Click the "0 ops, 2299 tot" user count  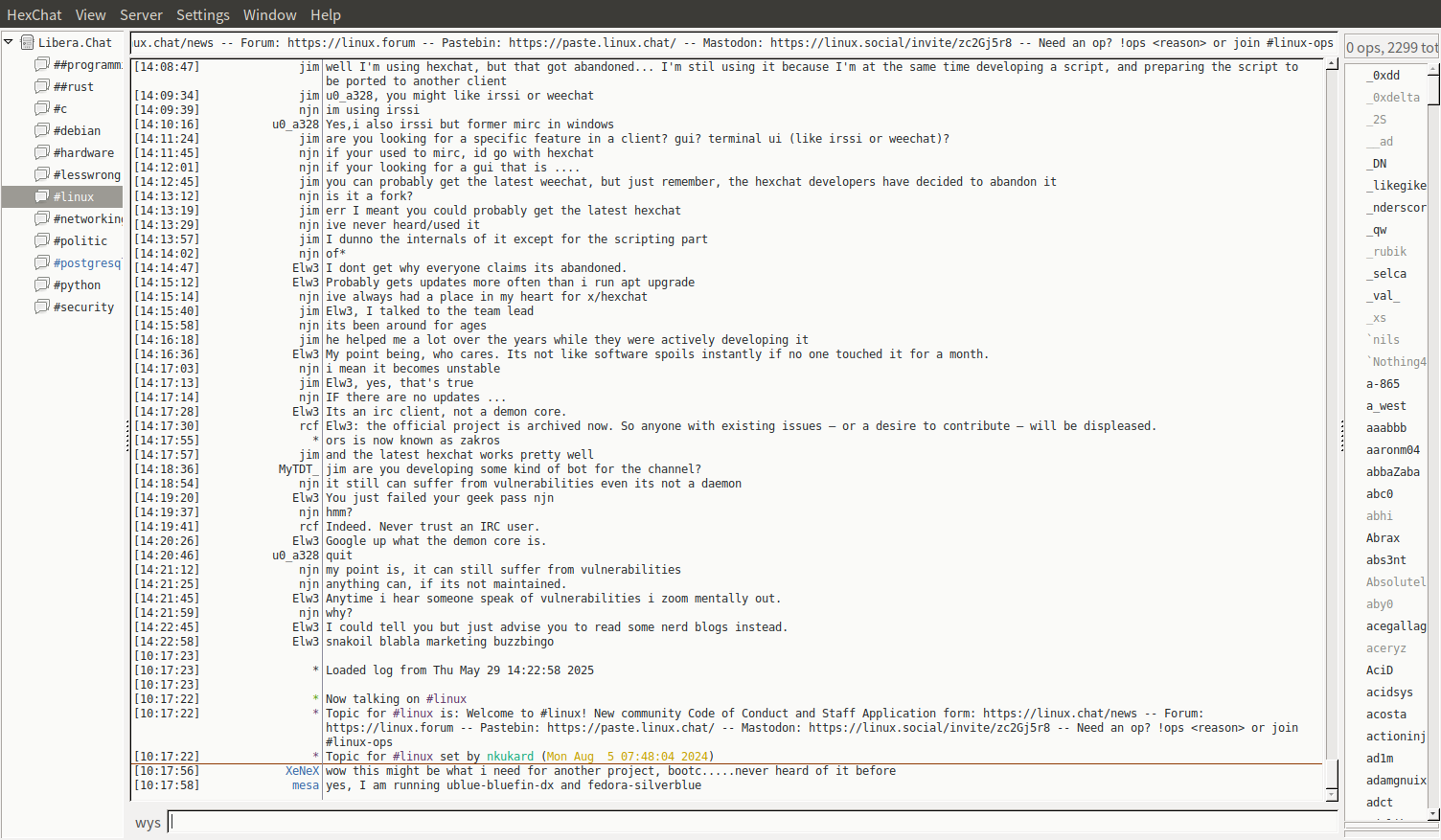click(x=1392, y=47)
